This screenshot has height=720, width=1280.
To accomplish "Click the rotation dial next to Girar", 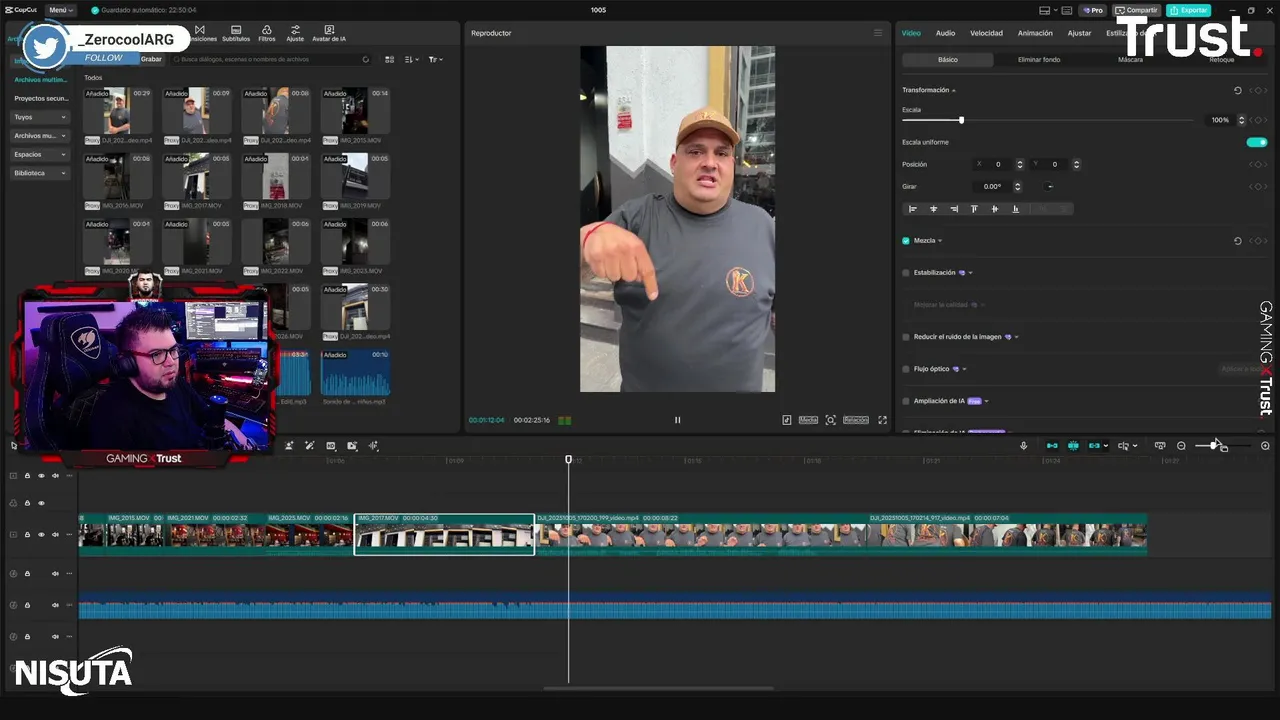I will (1049, 186).
